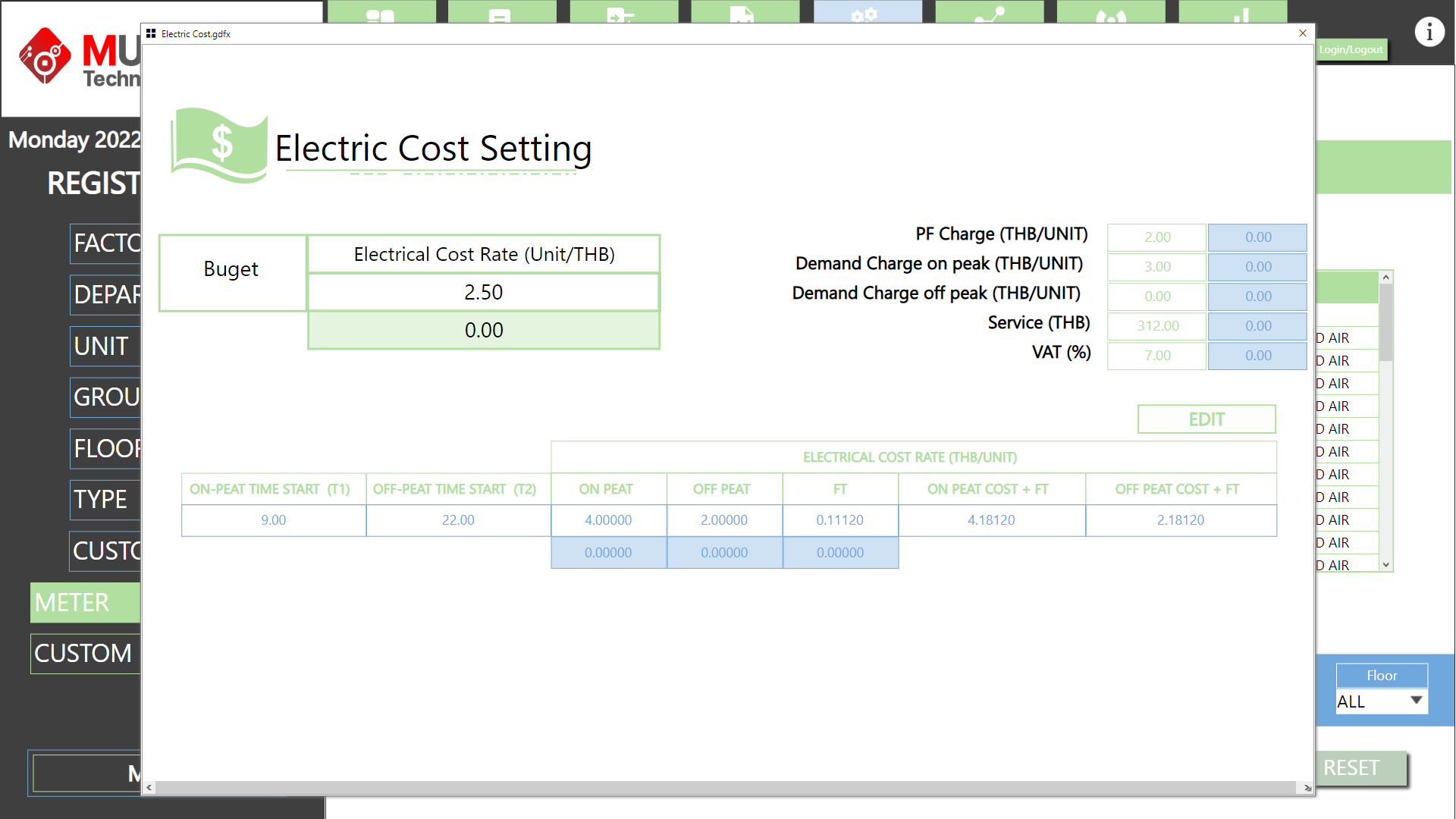The height and width of the screenshot is (819, 1456).
Task: Select the TYPE menu item in sidebar
Action: click(x=105, y=499)
